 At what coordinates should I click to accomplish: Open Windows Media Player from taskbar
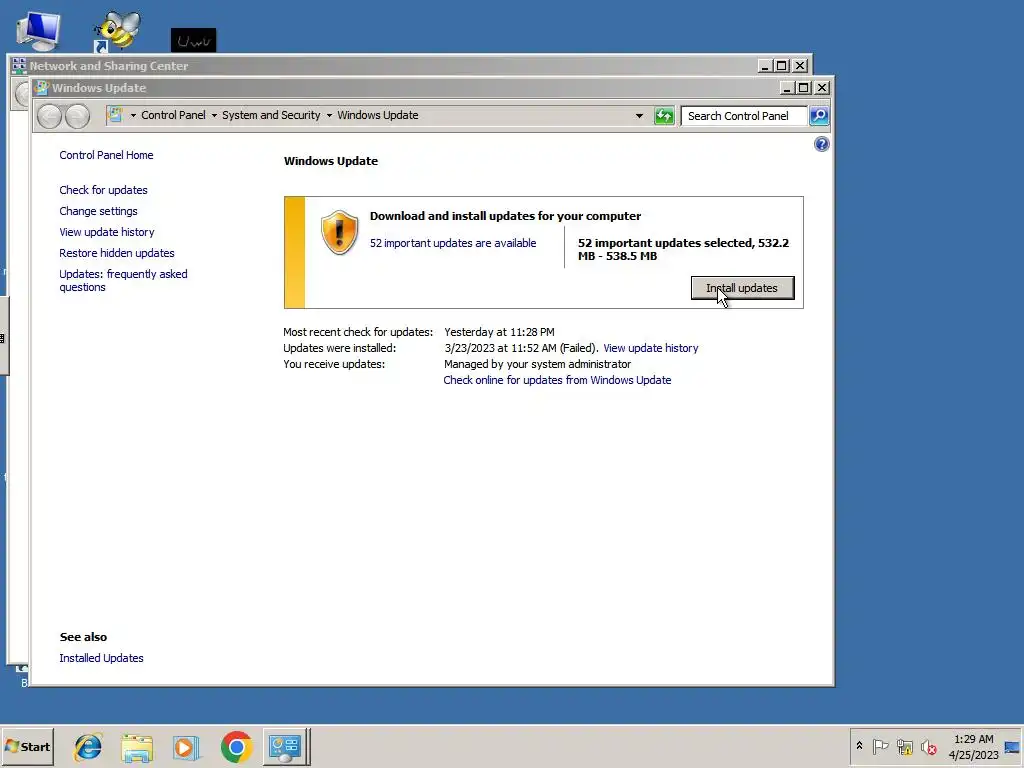[186, 748]
